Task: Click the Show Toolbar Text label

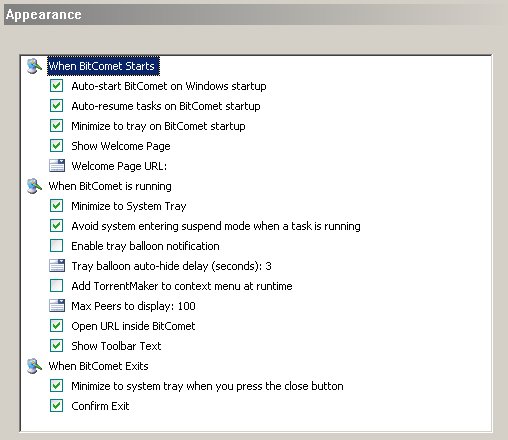Action: click(x=116, y=346)
